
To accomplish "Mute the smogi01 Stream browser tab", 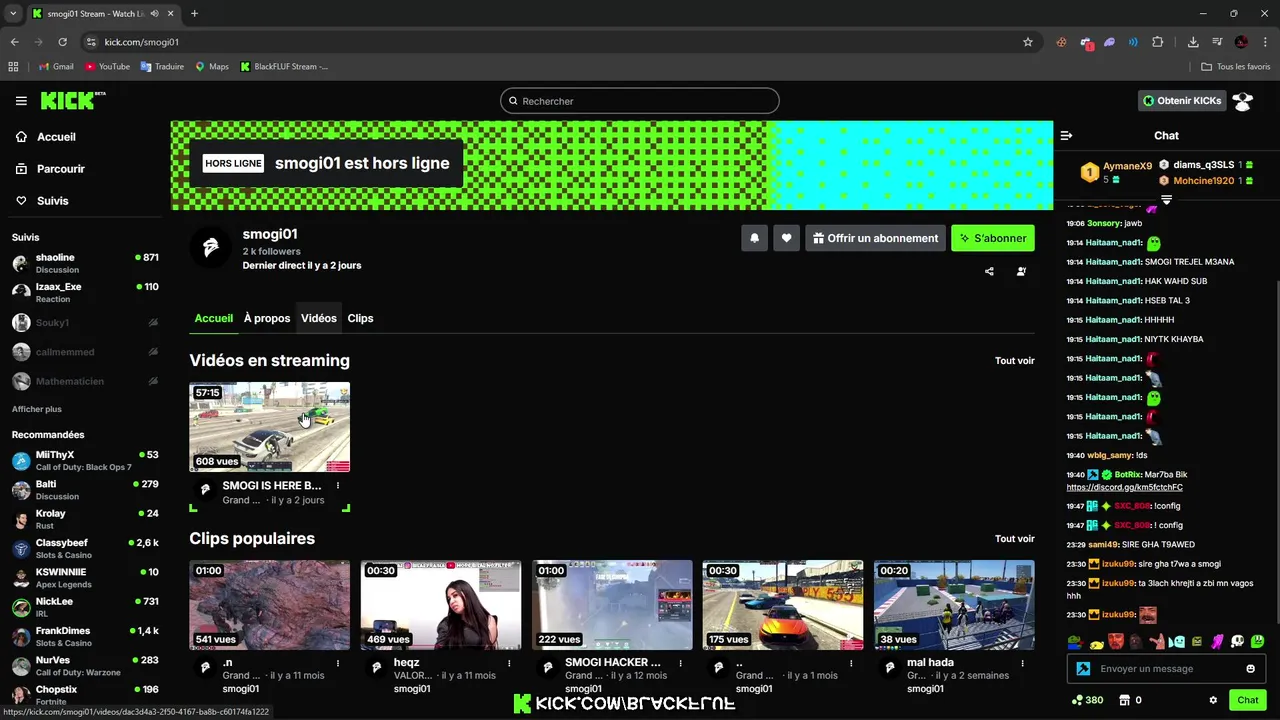I will tap(154, 13).
